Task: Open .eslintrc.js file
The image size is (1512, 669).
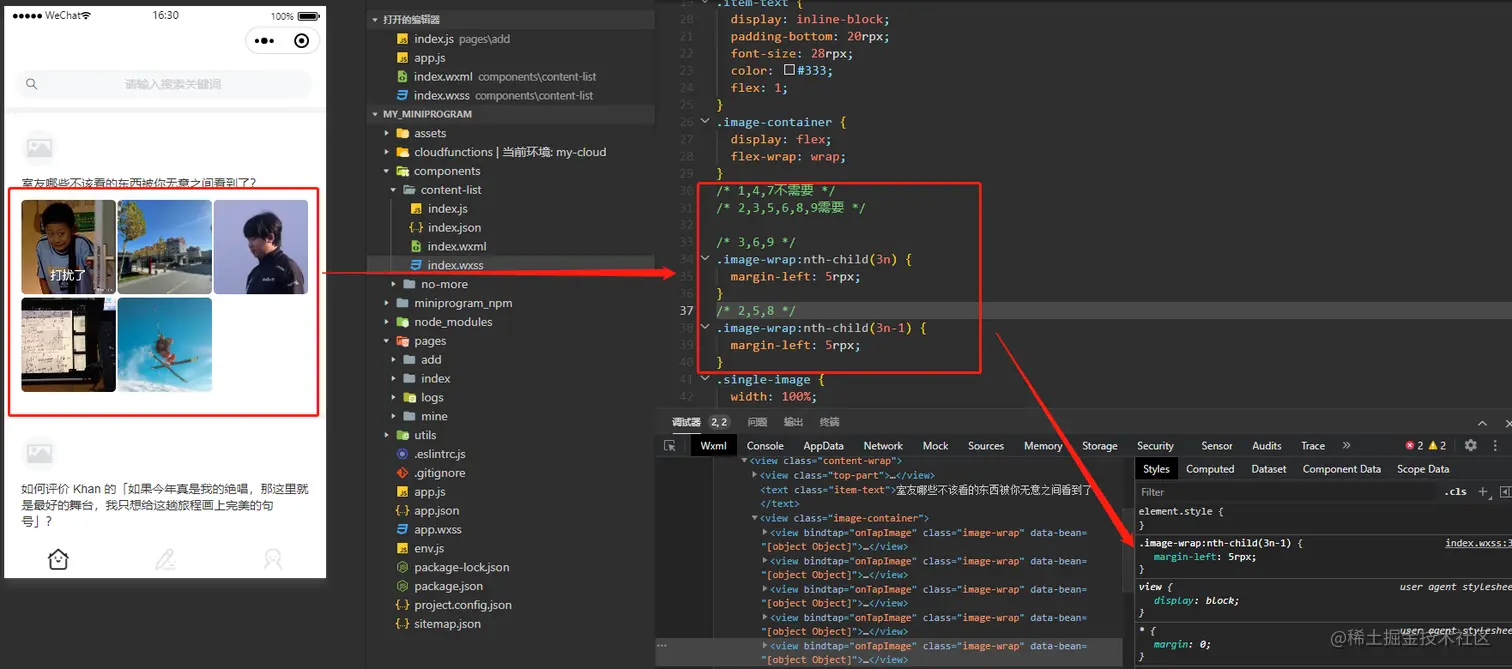Action: pyautogui.click(x=440, y=454)
